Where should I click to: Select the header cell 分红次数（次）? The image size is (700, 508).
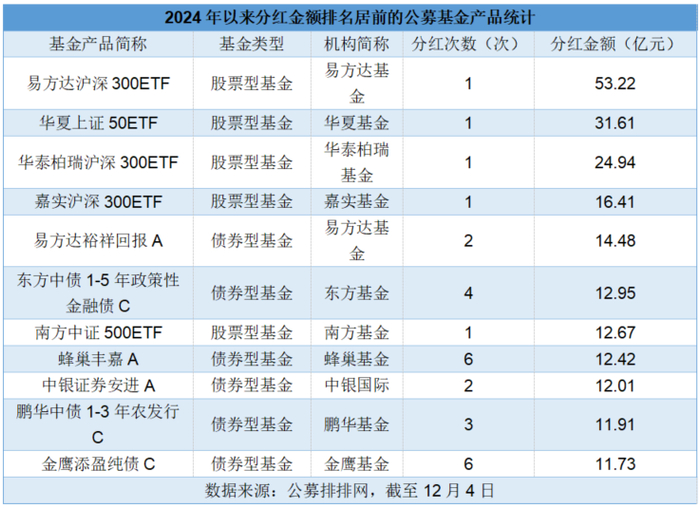(468, 44)
